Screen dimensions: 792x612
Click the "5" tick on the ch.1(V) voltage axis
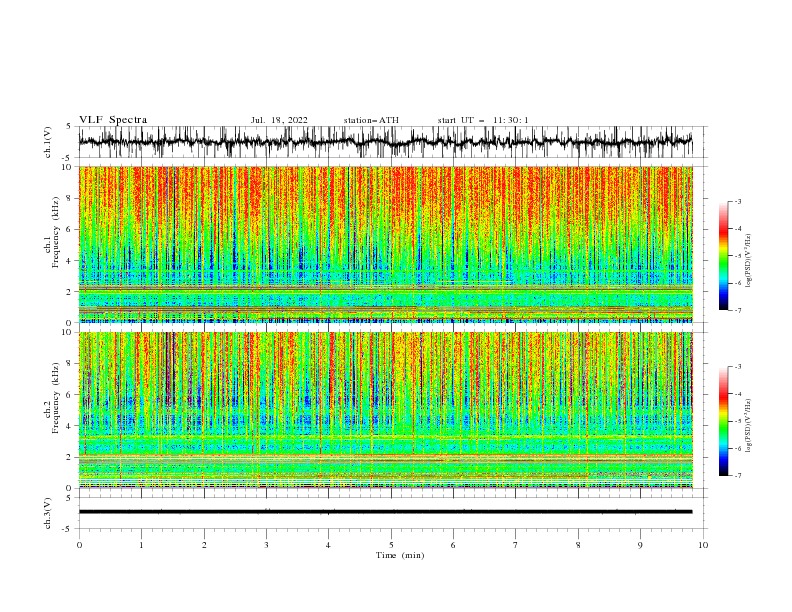(69, 126)
